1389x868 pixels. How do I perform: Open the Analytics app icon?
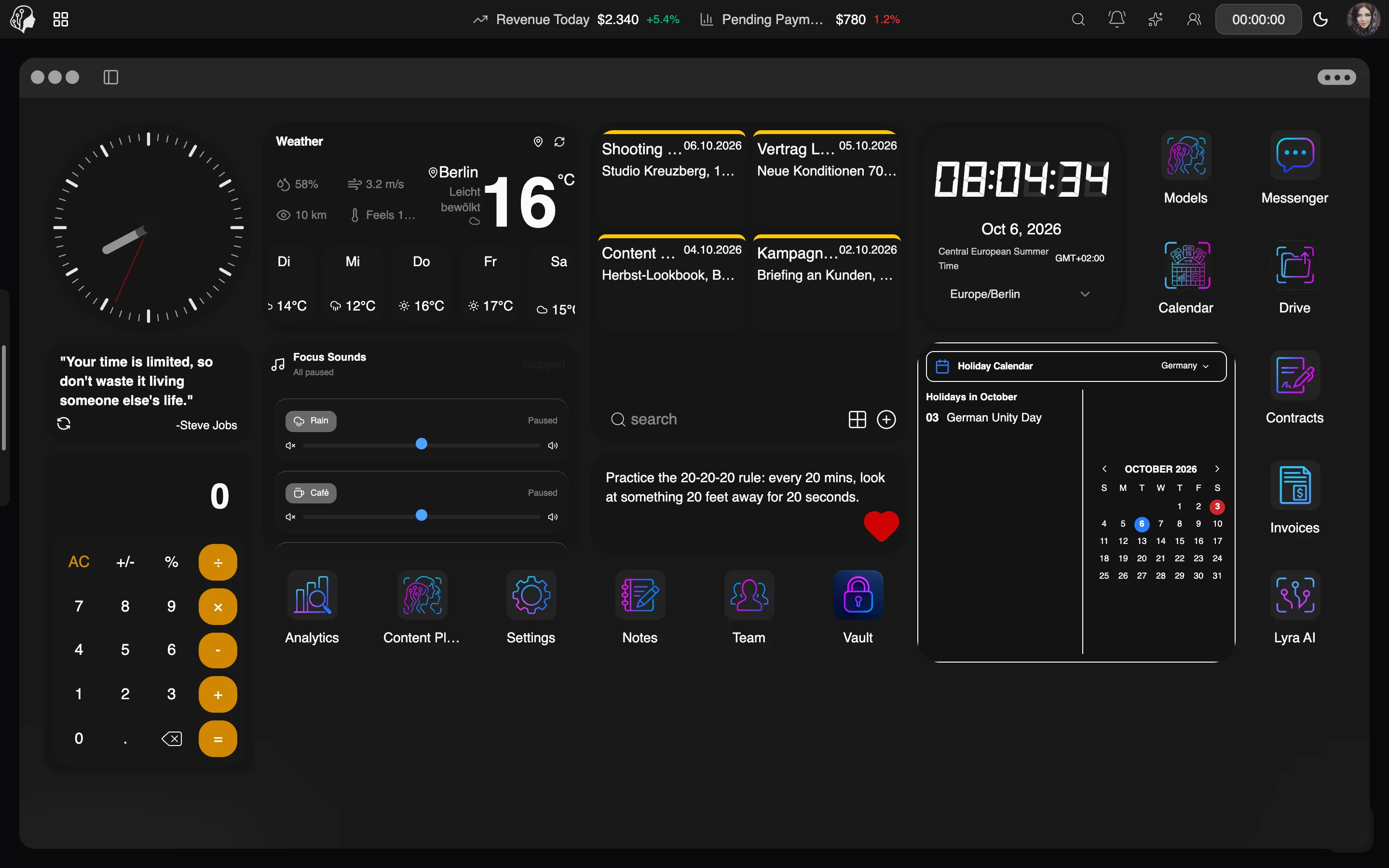312,595
